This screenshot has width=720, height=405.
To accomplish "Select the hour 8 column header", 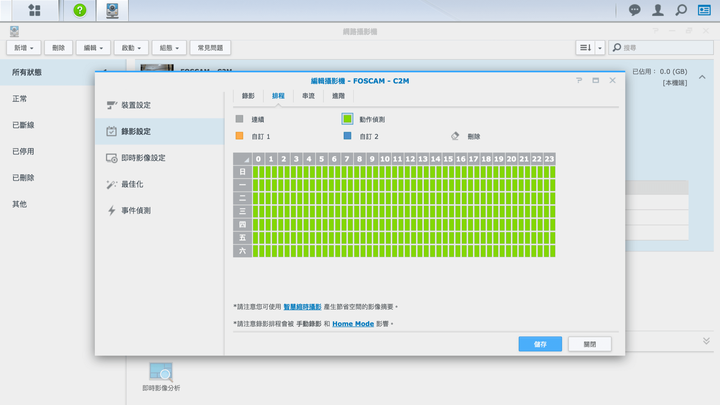I will [x=360, y=159].
